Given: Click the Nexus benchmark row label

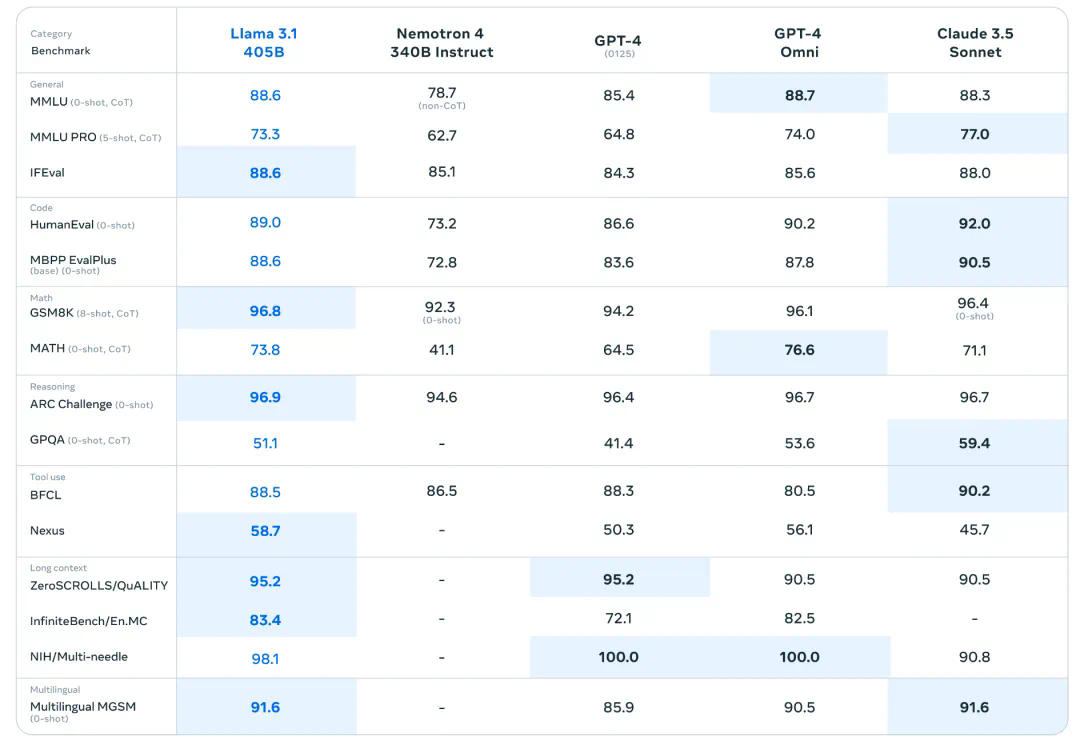Looking at the screenshot, I should [x=48, y=531].
